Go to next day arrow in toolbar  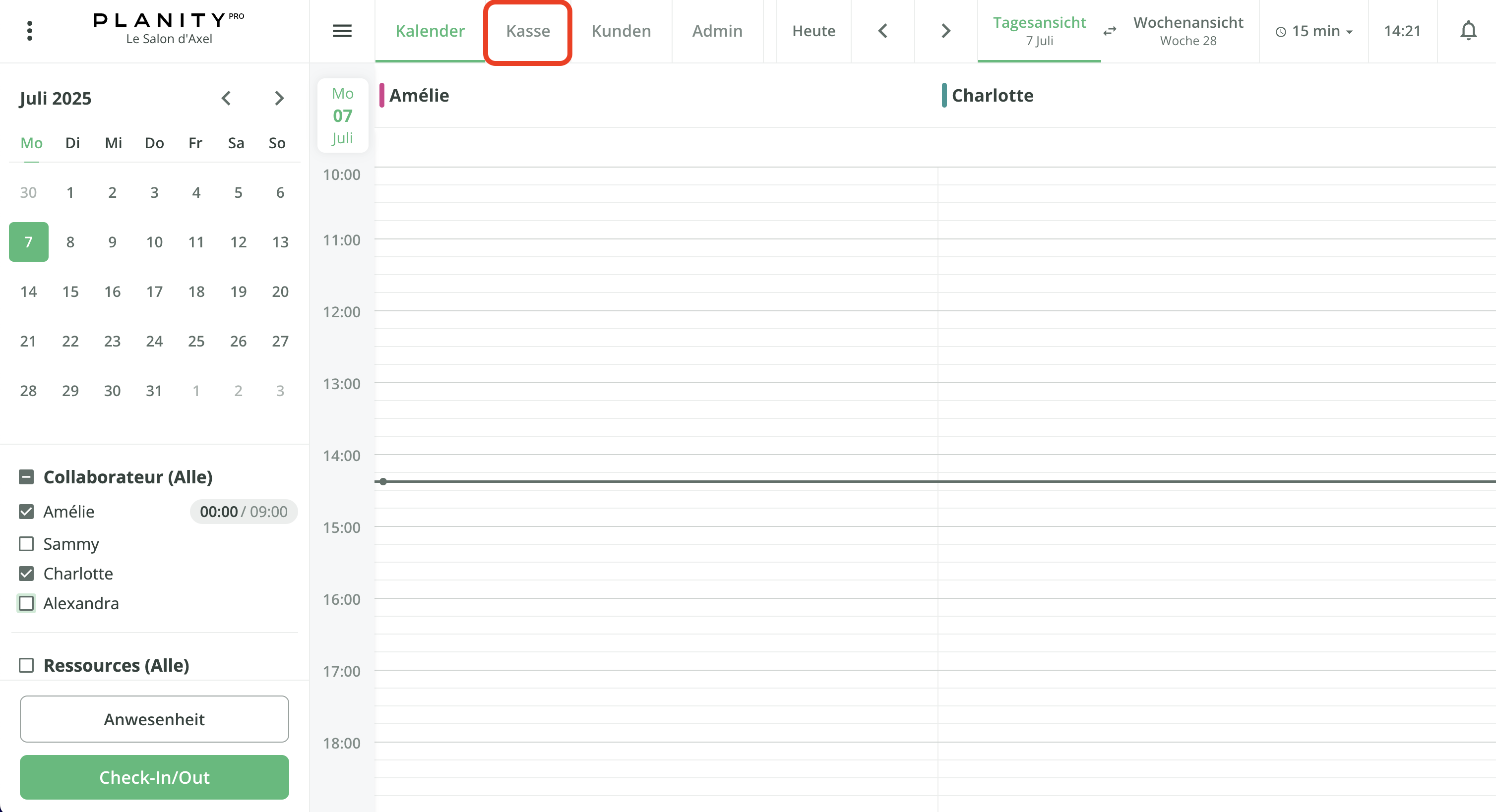click(x=945, y=31)
